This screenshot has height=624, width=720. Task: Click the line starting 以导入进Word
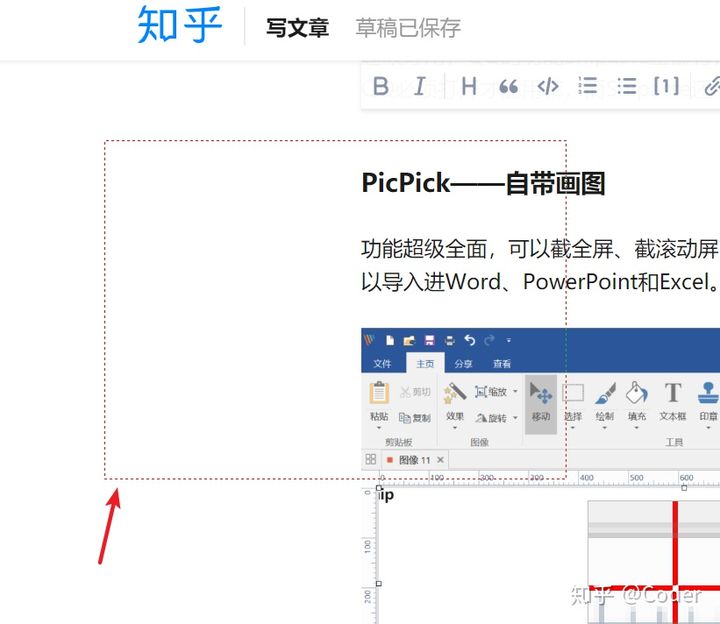click(x=540, y=281)
